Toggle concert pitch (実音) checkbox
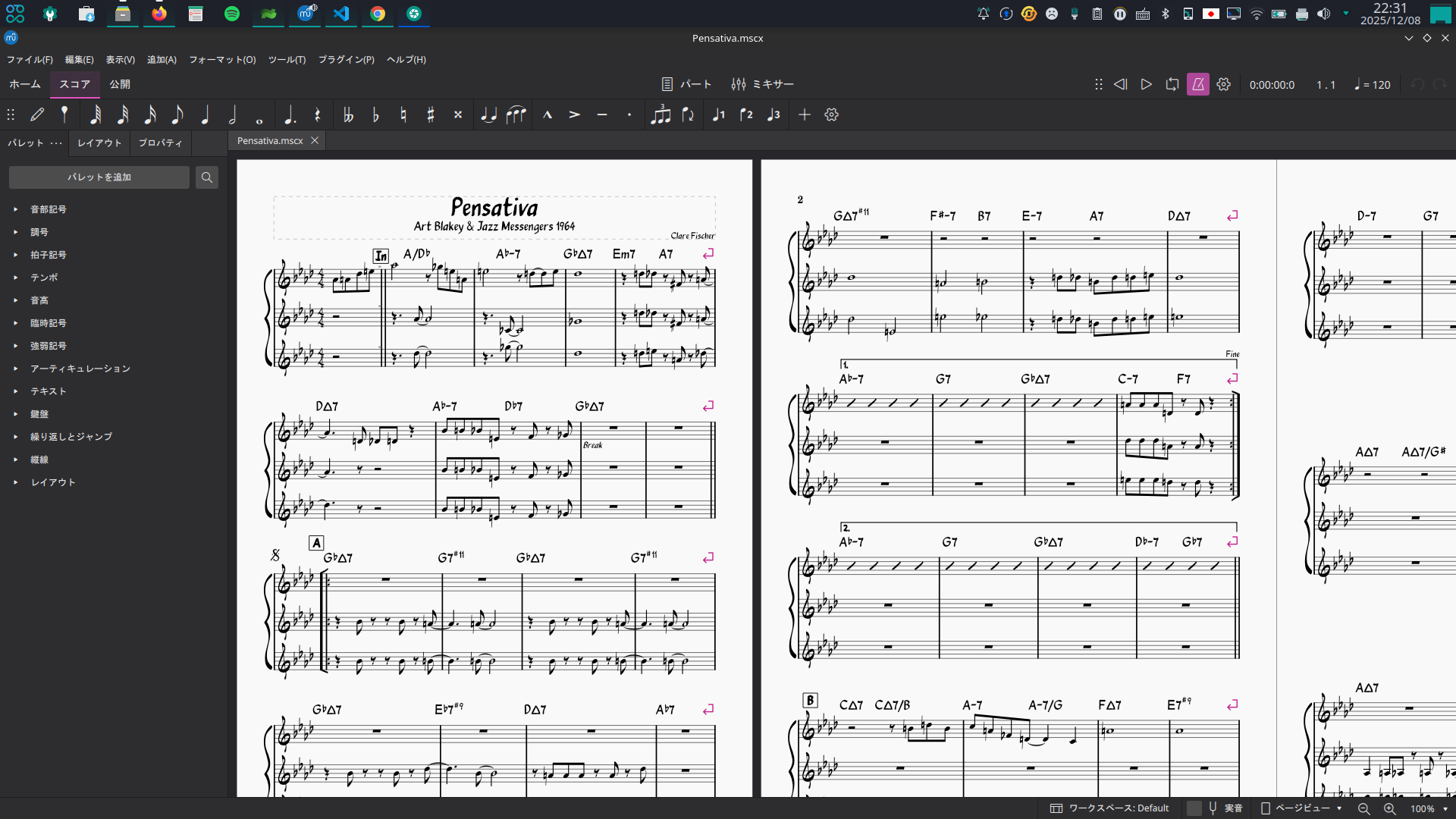 1194,808
